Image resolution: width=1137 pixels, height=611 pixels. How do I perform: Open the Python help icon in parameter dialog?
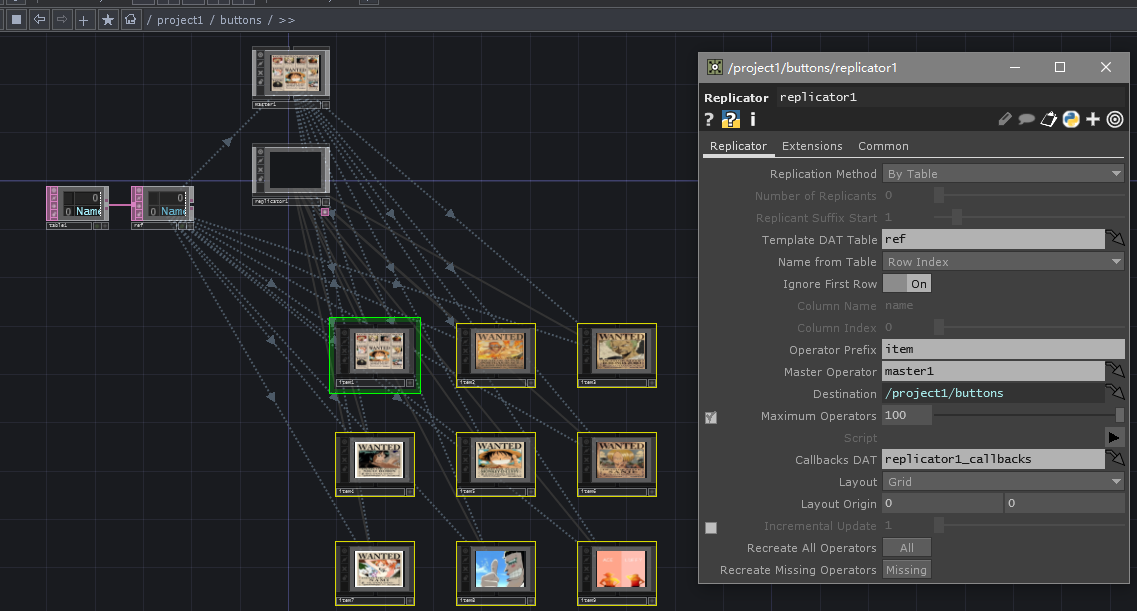pos(730,119)
